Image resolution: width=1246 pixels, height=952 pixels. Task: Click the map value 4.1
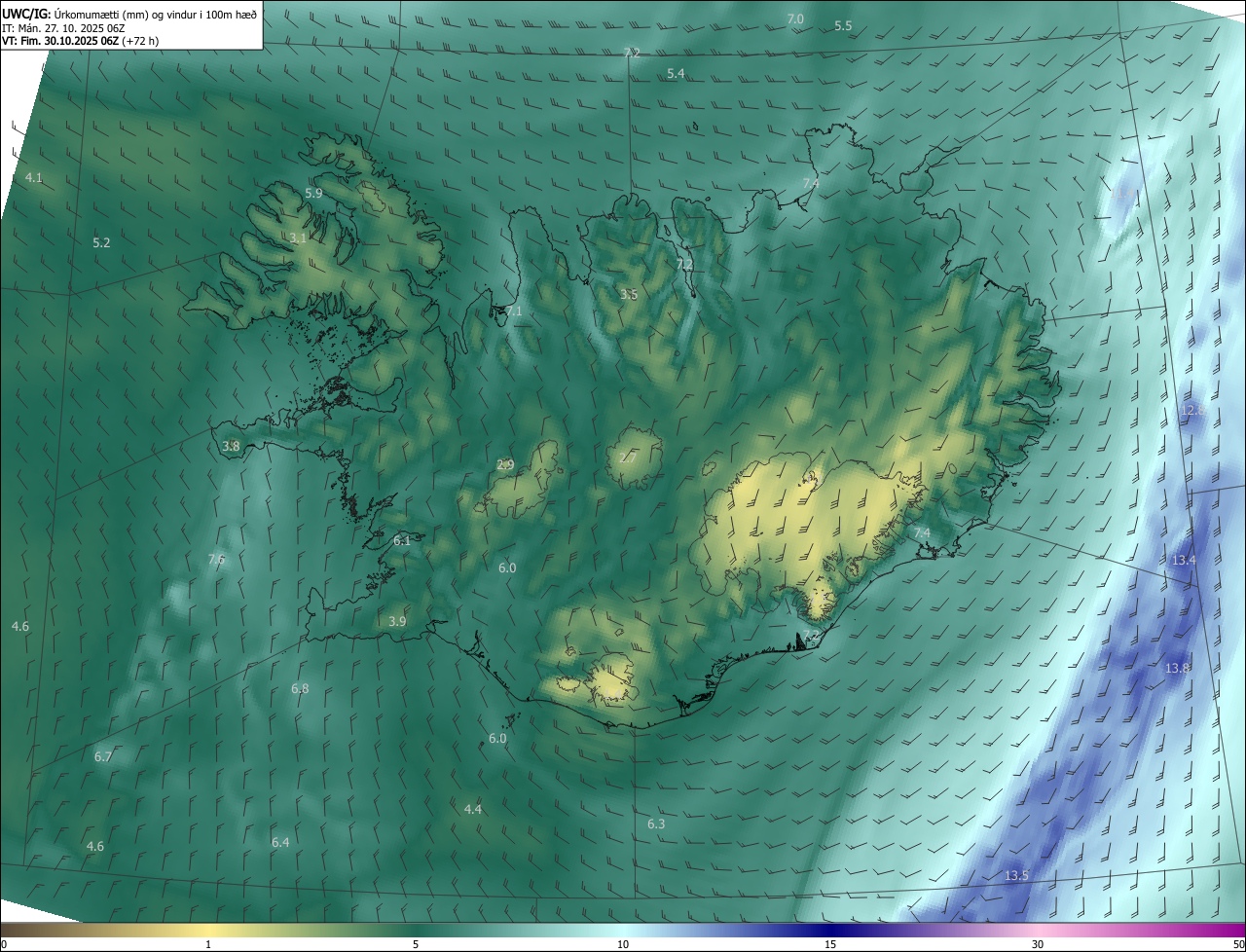point(34,178)
